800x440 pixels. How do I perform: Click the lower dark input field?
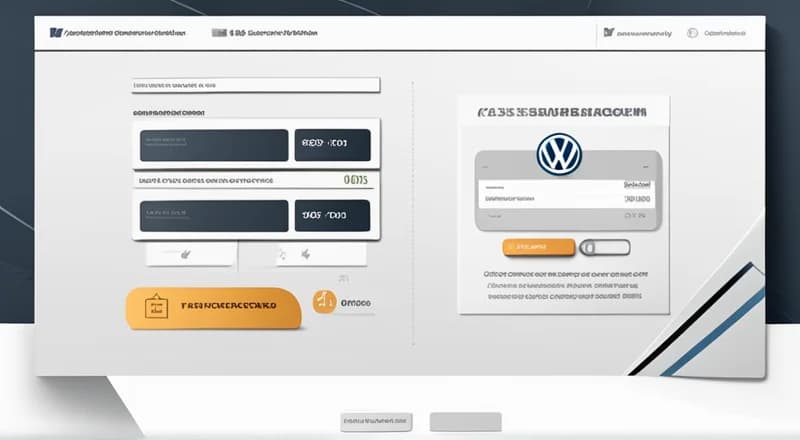214,215
